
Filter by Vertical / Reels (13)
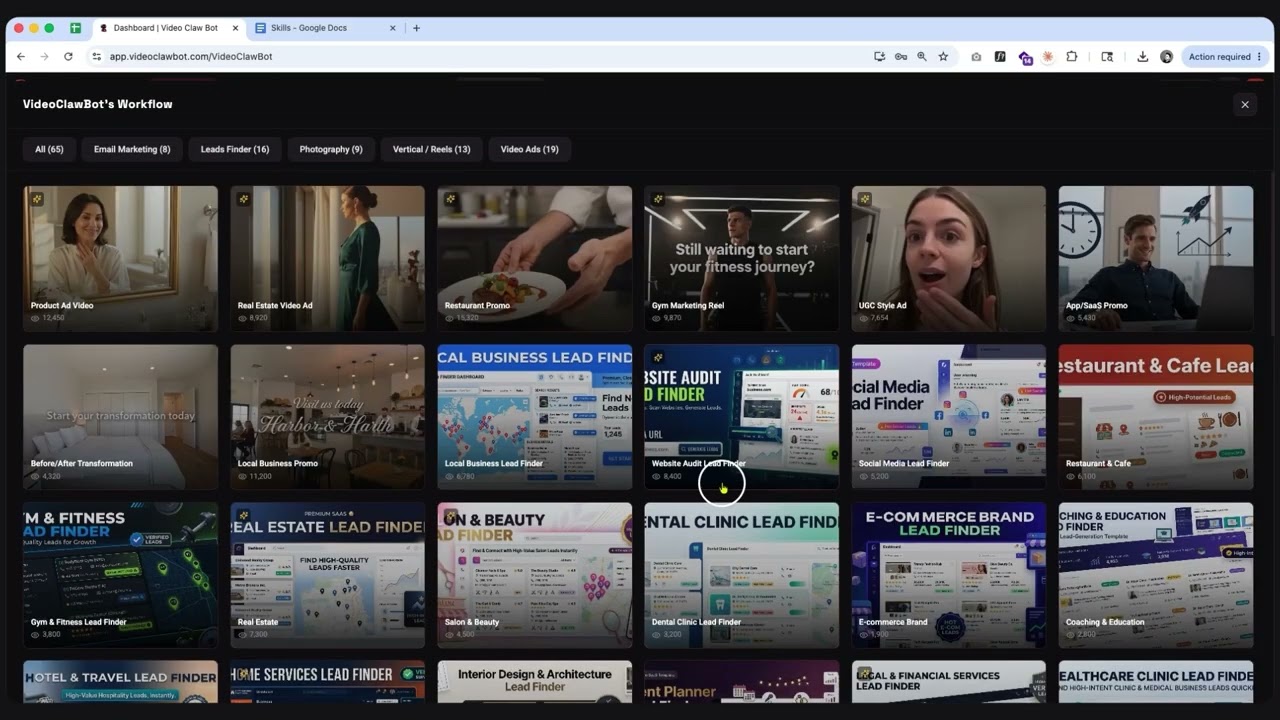coord(431,149)
